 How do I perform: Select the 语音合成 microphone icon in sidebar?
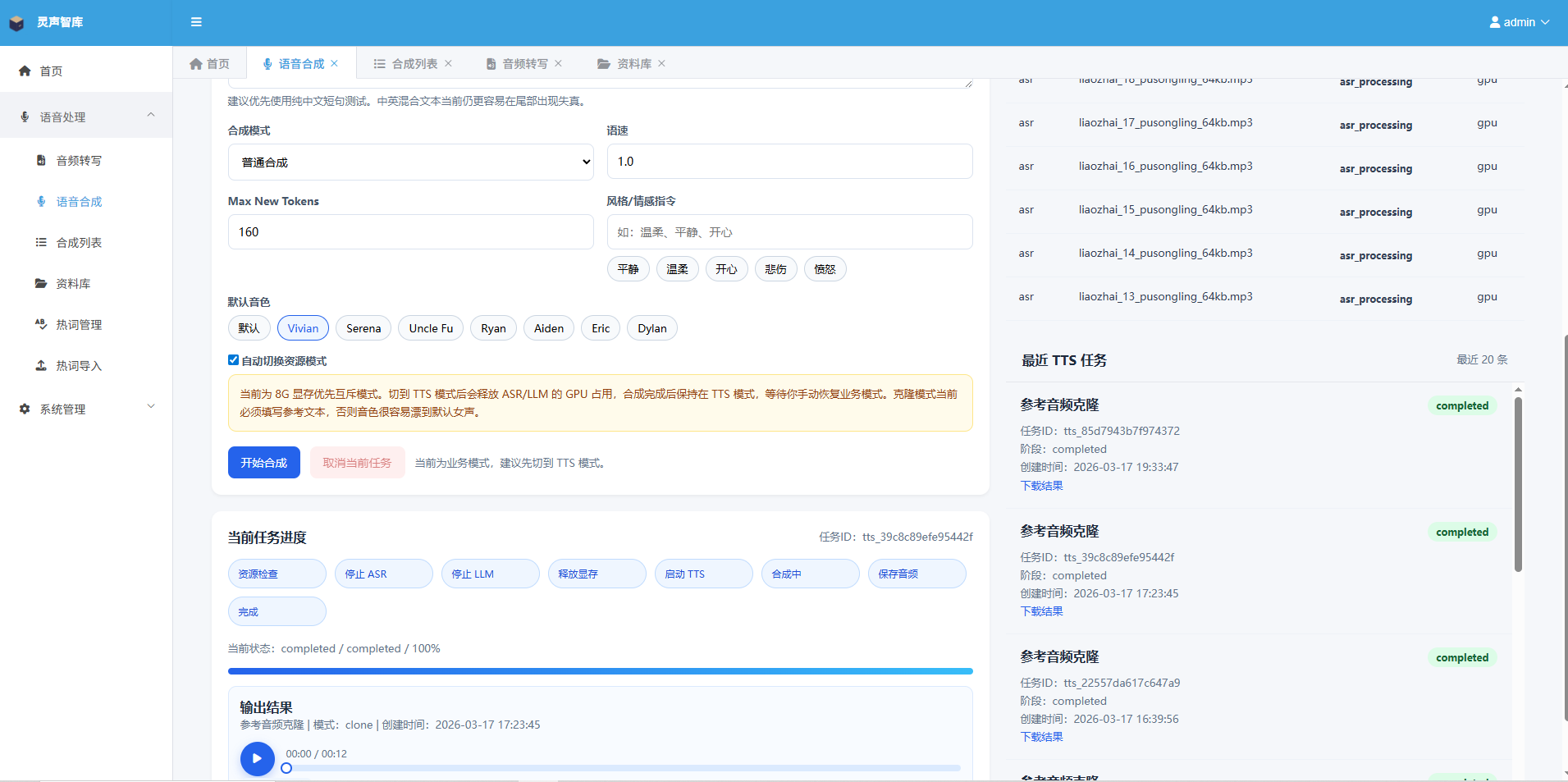(39, 201)
